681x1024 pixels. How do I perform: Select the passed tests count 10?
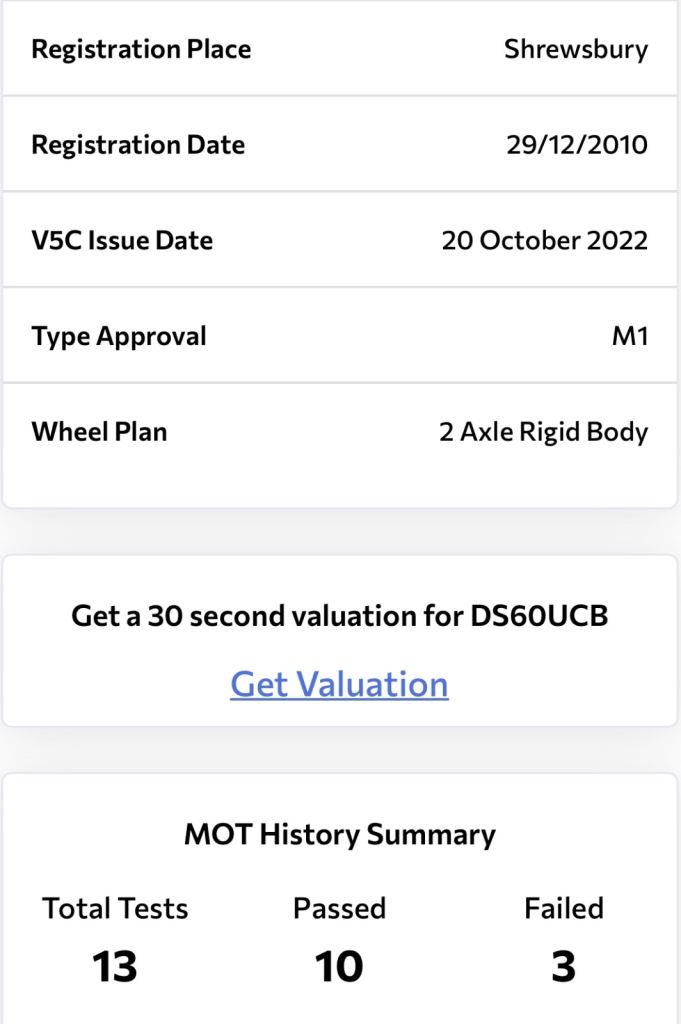pyautogui.click(x=339, y=967)
